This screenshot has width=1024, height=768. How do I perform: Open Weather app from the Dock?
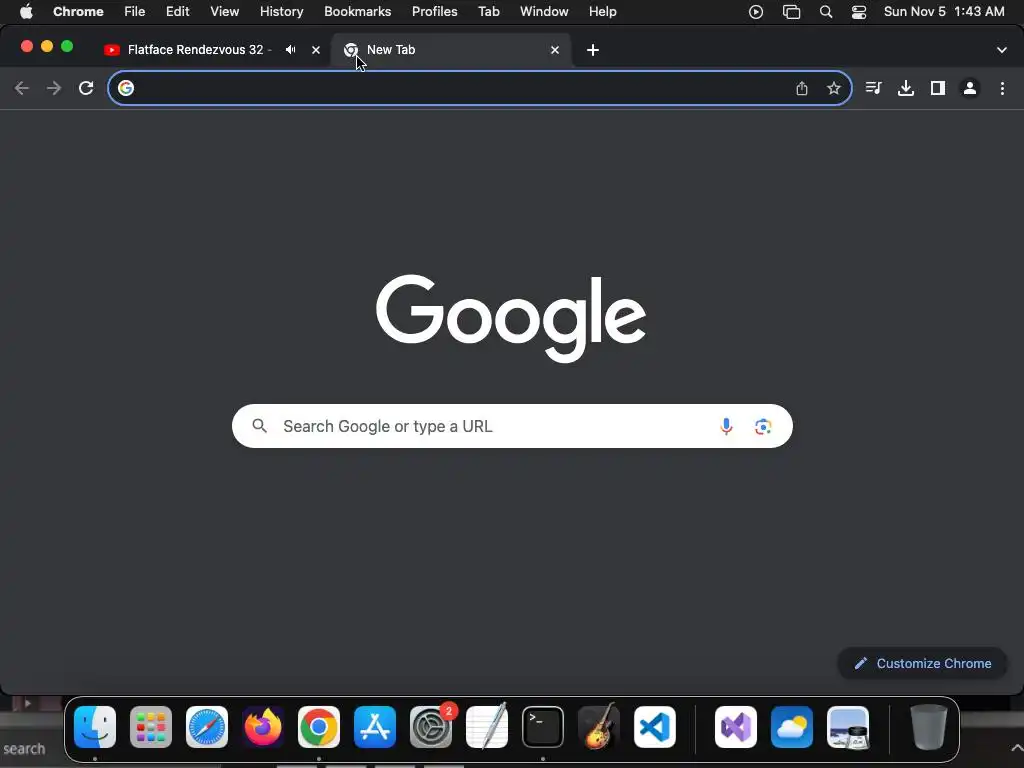(792, 727)
